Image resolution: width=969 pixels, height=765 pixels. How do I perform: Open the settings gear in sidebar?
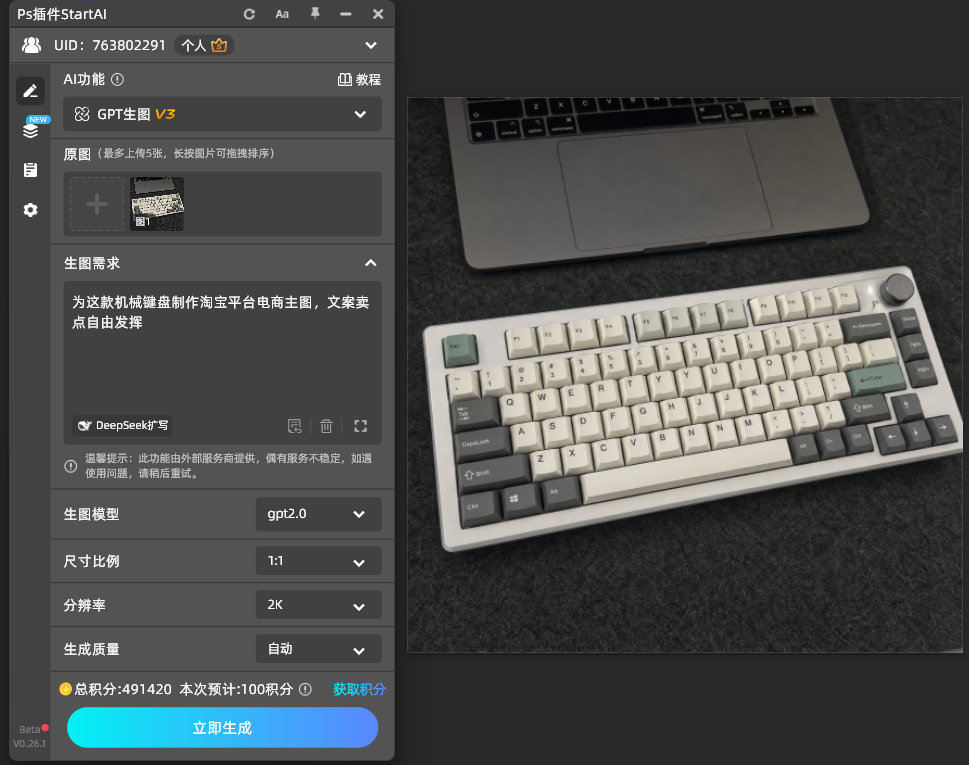tap(30, 210)
